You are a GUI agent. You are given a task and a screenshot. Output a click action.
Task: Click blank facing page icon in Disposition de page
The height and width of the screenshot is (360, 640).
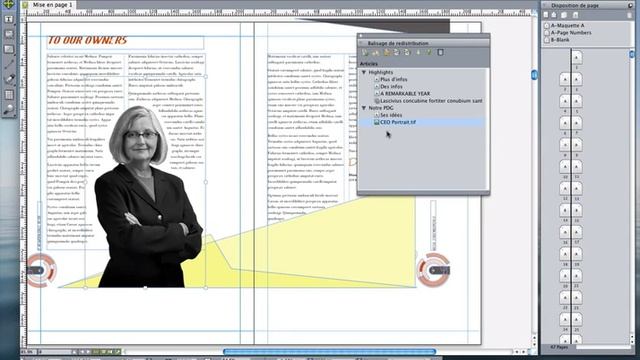(554, 15)
